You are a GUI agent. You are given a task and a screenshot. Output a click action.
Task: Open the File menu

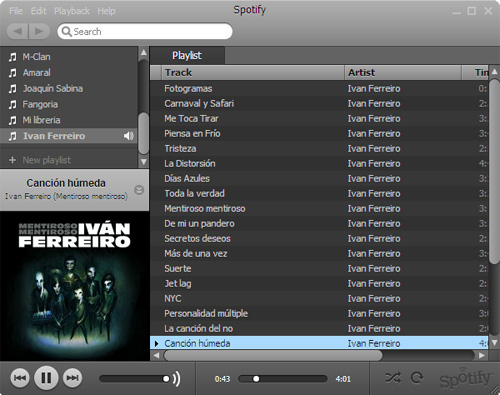(16, 11)
